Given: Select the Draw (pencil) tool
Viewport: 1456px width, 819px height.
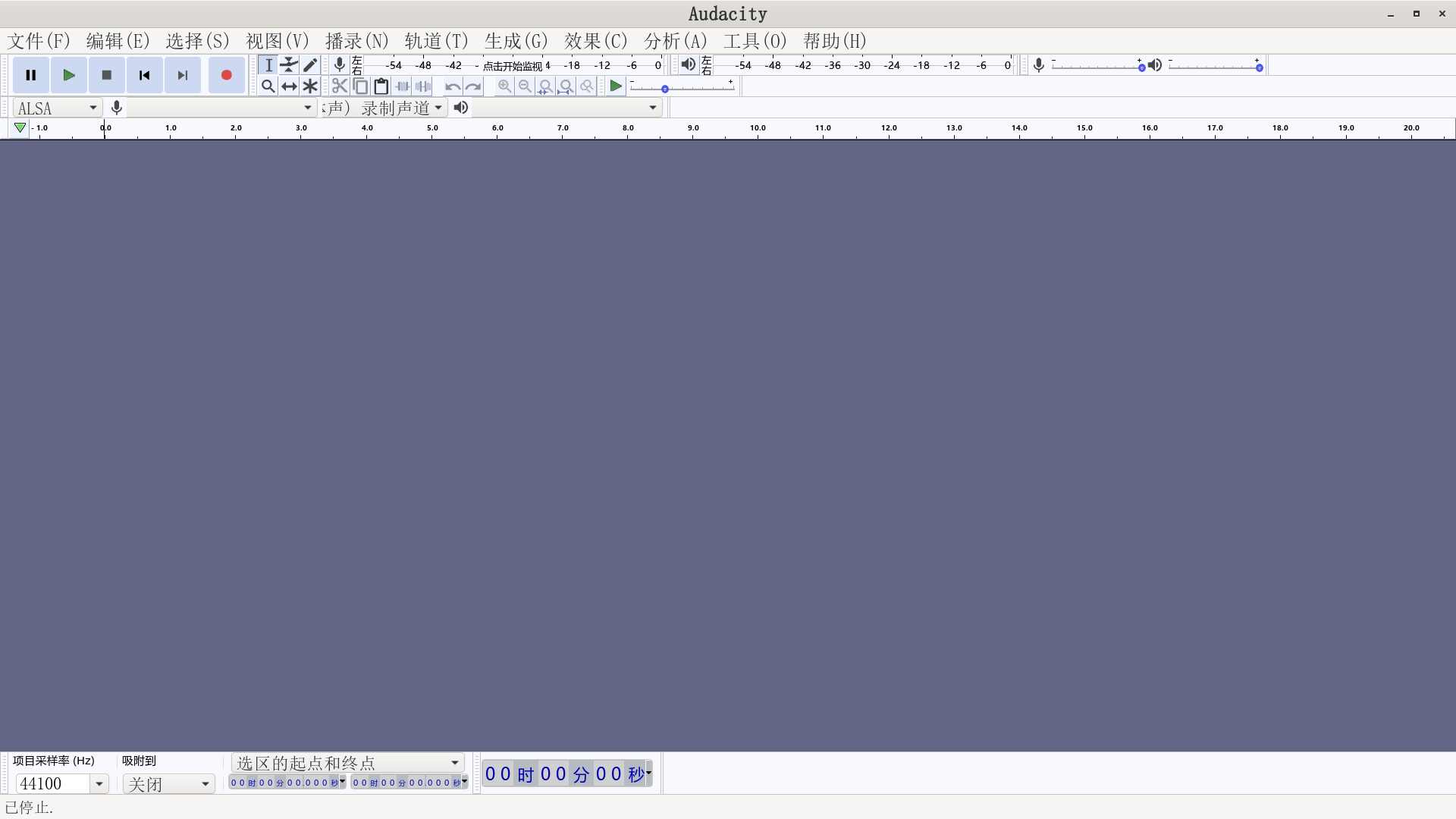Looking at the screenshot, I should pyautogui.click(x=310, y=65).
